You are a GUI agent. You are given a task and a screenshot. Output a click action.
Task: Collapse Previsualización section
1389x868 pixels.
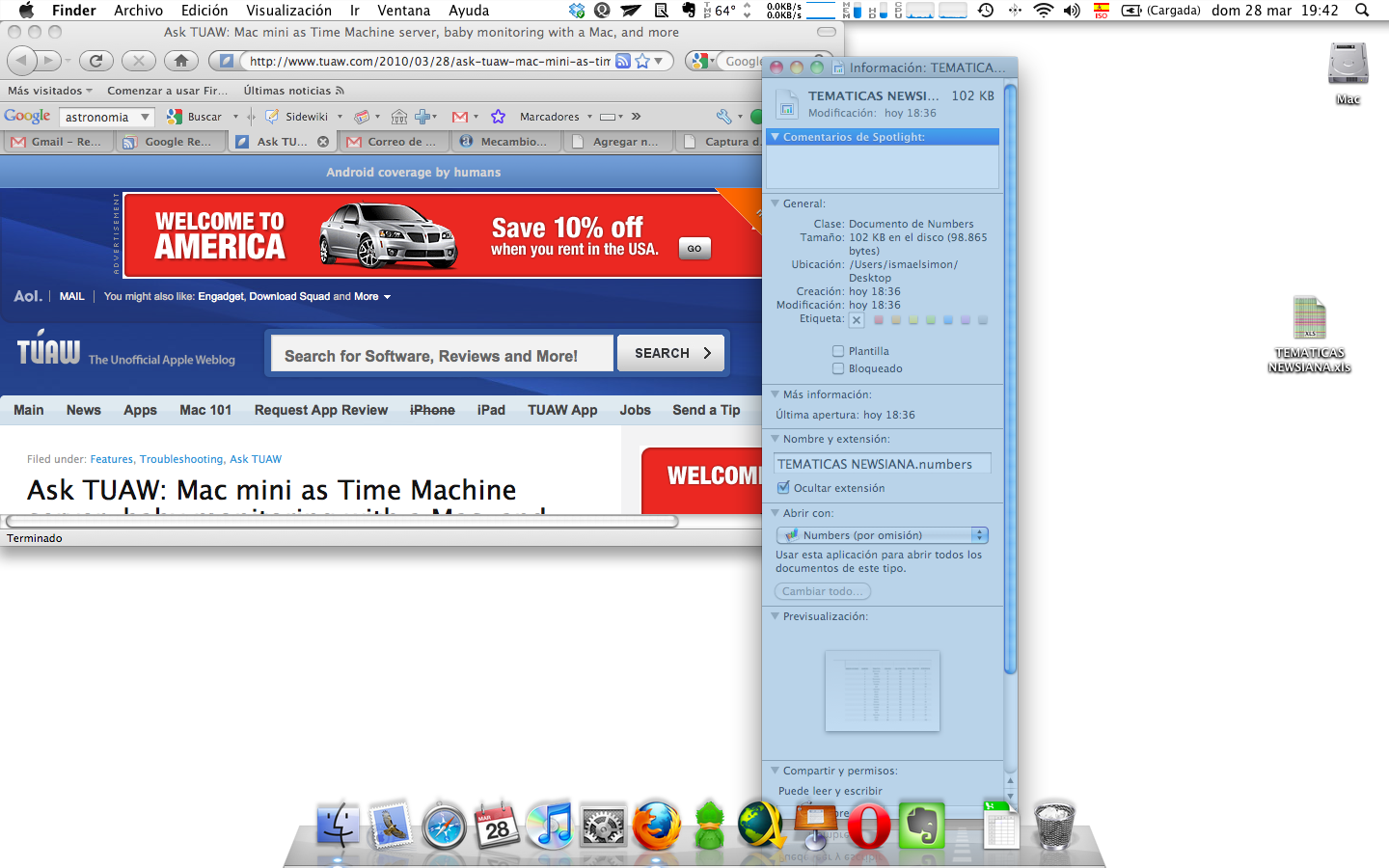[x=775, y=616]
